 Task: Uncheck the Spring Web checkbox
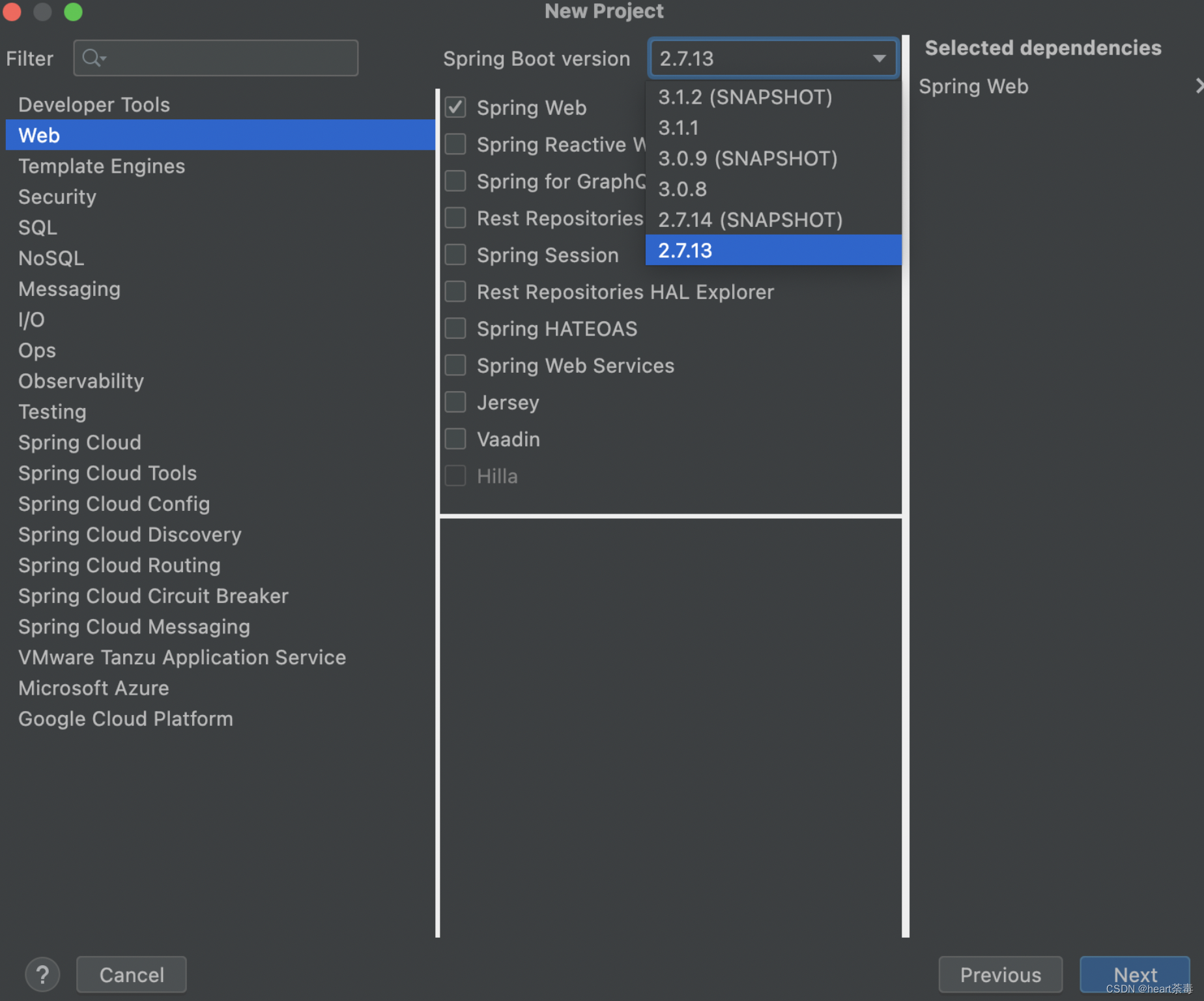(455, 107)
